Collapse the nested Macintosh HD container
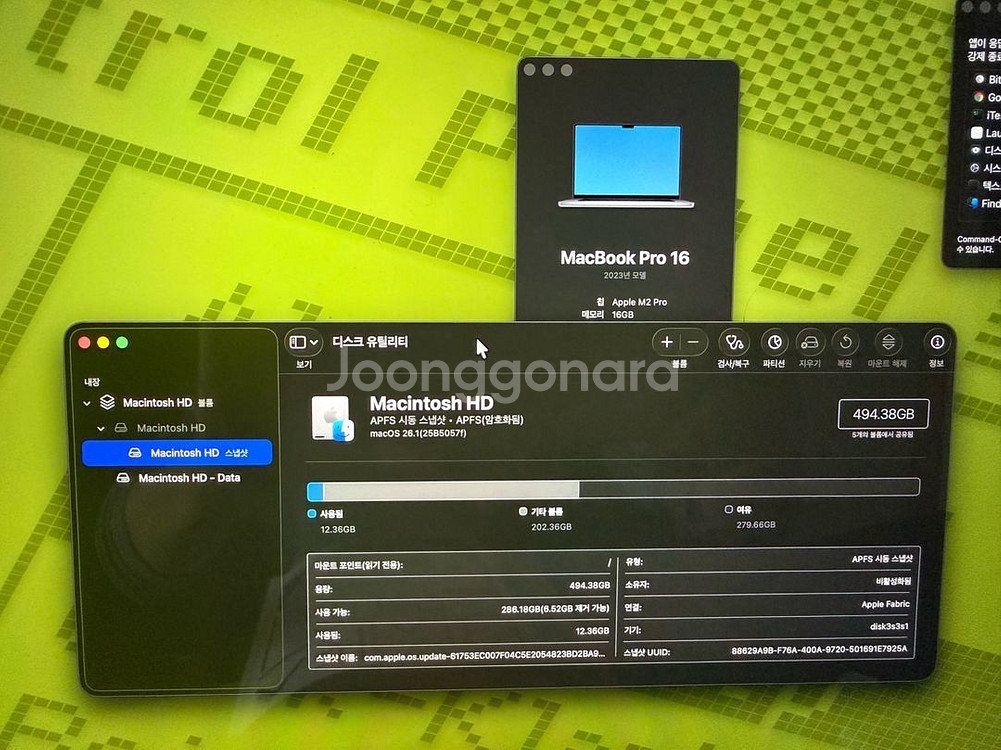 (102, 428)
